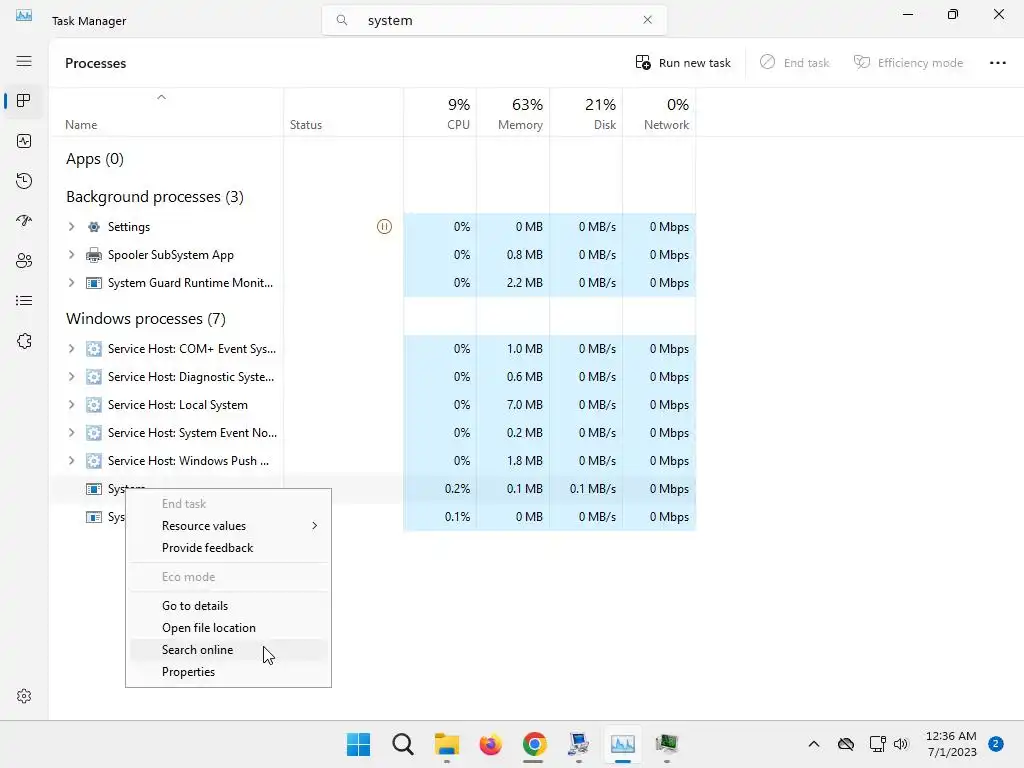Expand Service Host: Windows Push row

pos(71,461)
